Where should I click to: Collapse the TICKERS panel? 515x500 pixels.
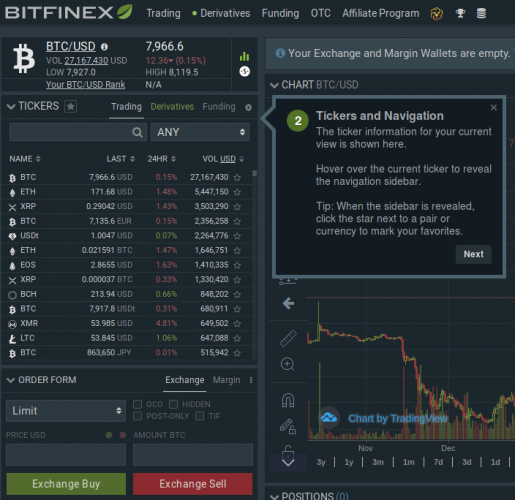point(11,107)
